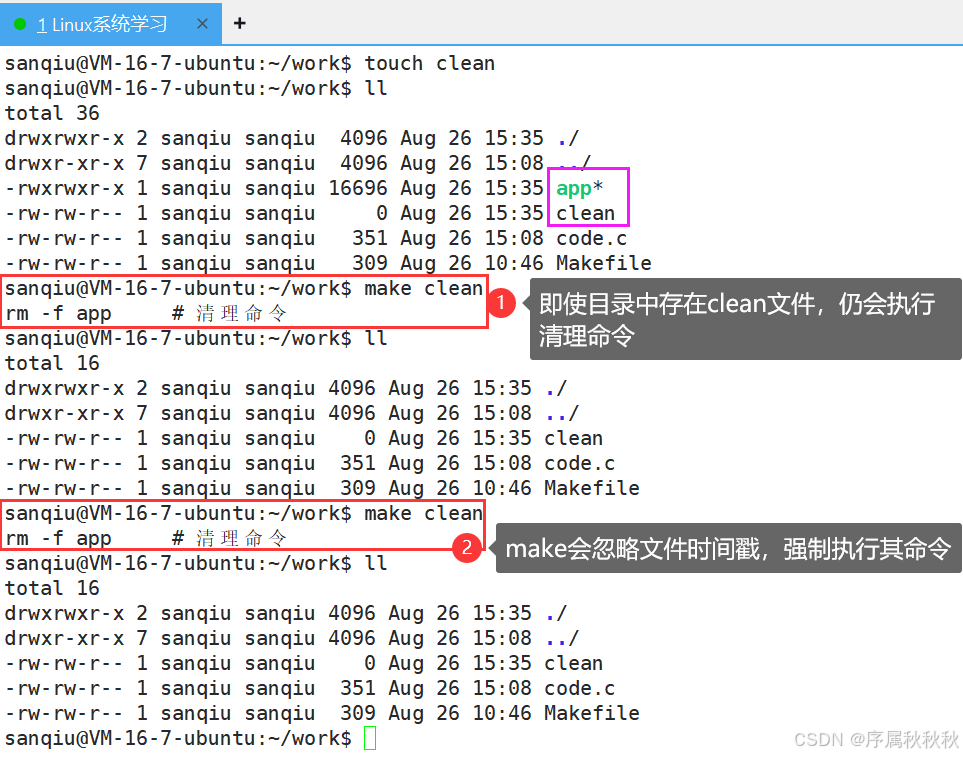Click the green connection status dot on the tab
The width and height of the screenshot is (963, 757).
(x=20, y=24)
